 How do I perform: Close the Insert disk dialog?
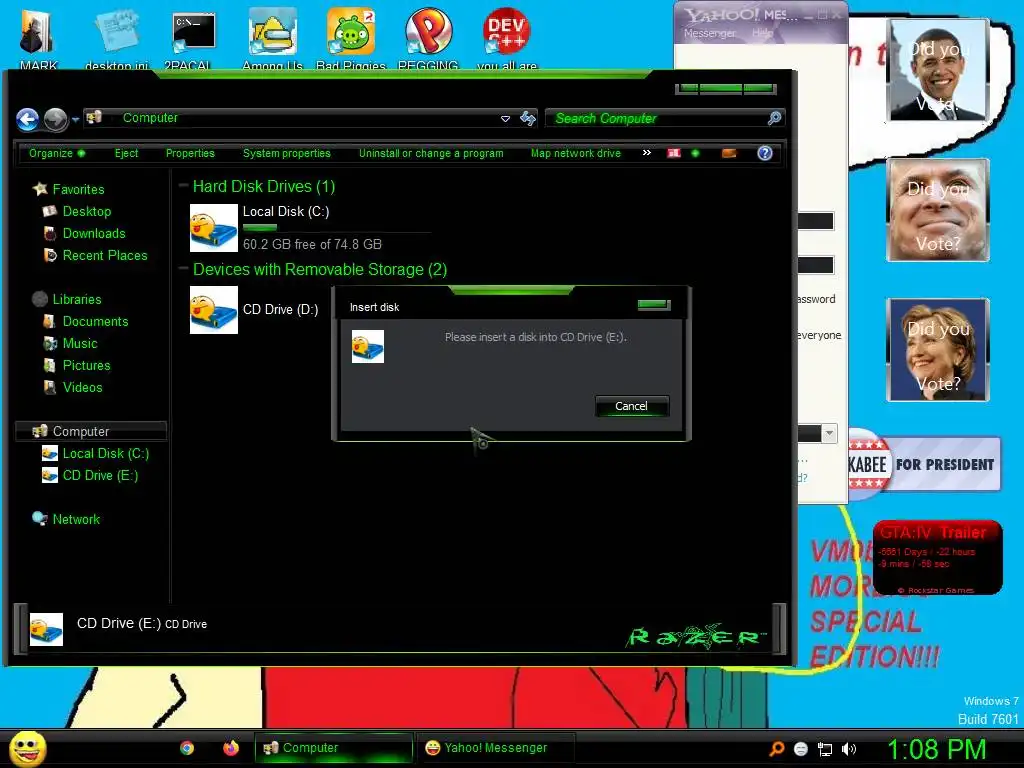coord(654,304)
